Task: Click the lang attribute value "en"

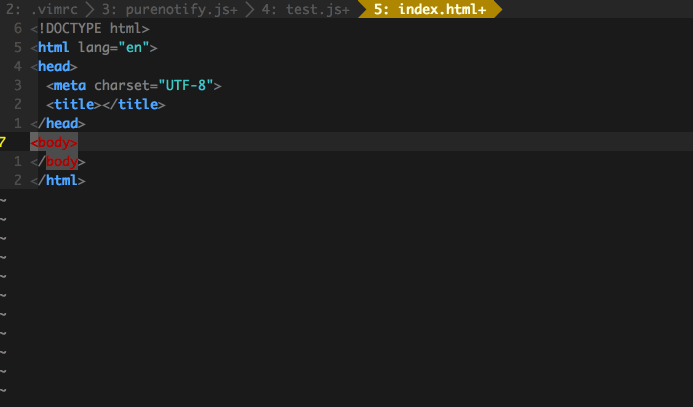Action: tap(134, 47)
